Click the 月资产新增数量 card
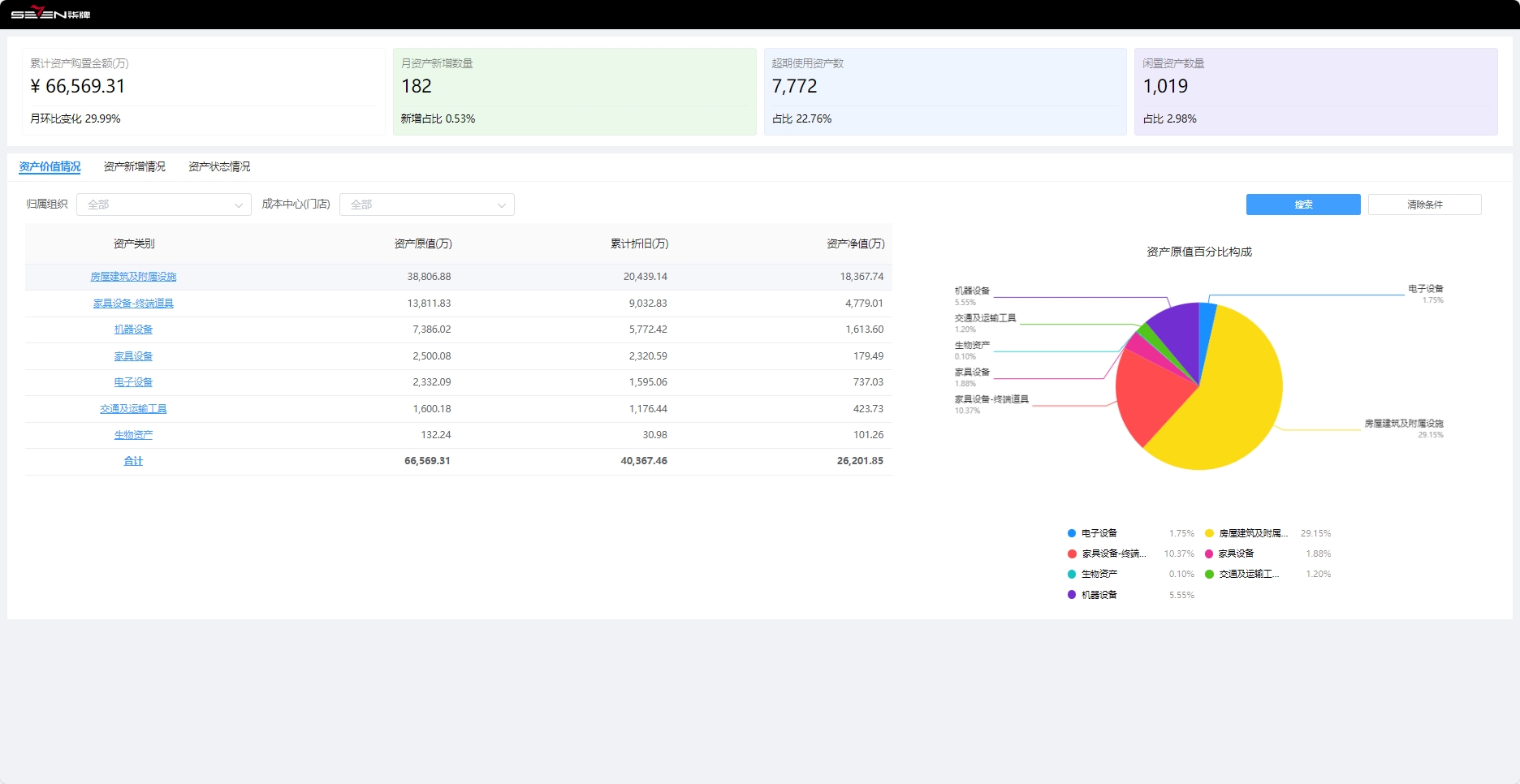The height and width of the screenshot is (784, 1520). pos(575,92)
